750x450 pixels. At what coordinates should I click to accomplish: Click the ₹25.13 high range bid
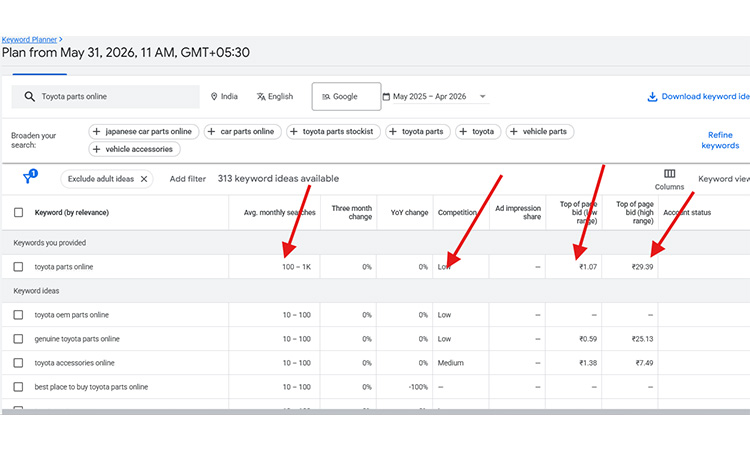pyautogui.click(x=642, y=339)
